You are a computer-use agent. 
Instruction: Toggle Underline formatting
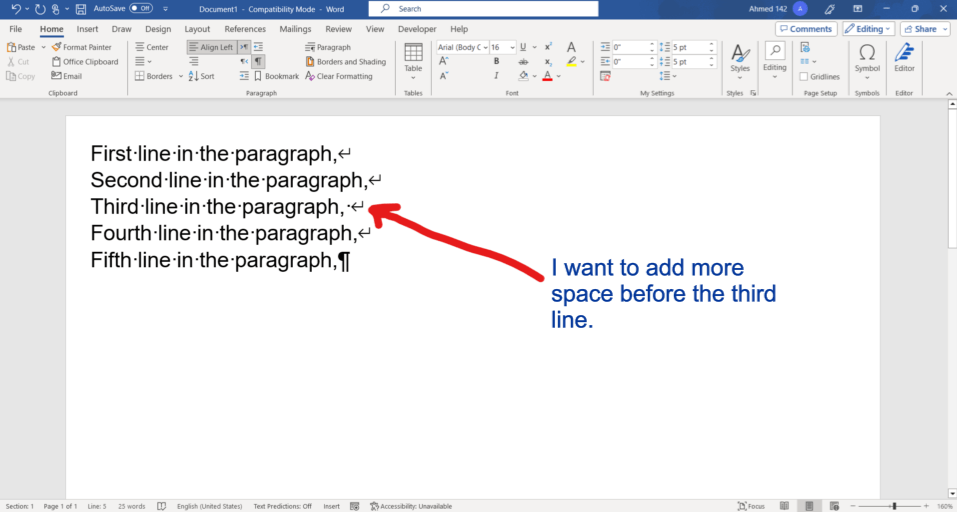[523, 47]
